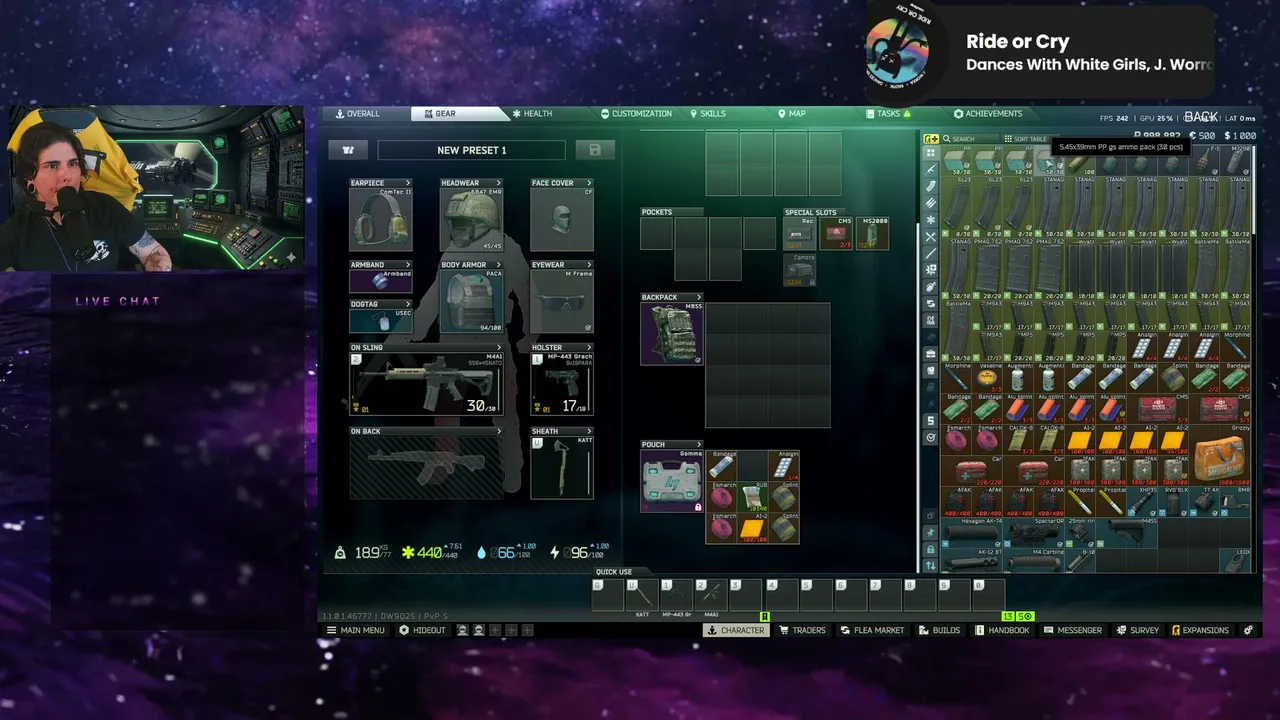Expand the On Sling slot arrow
The image size is (1280, 720).
pyautogui.click(x=499, y=348)
